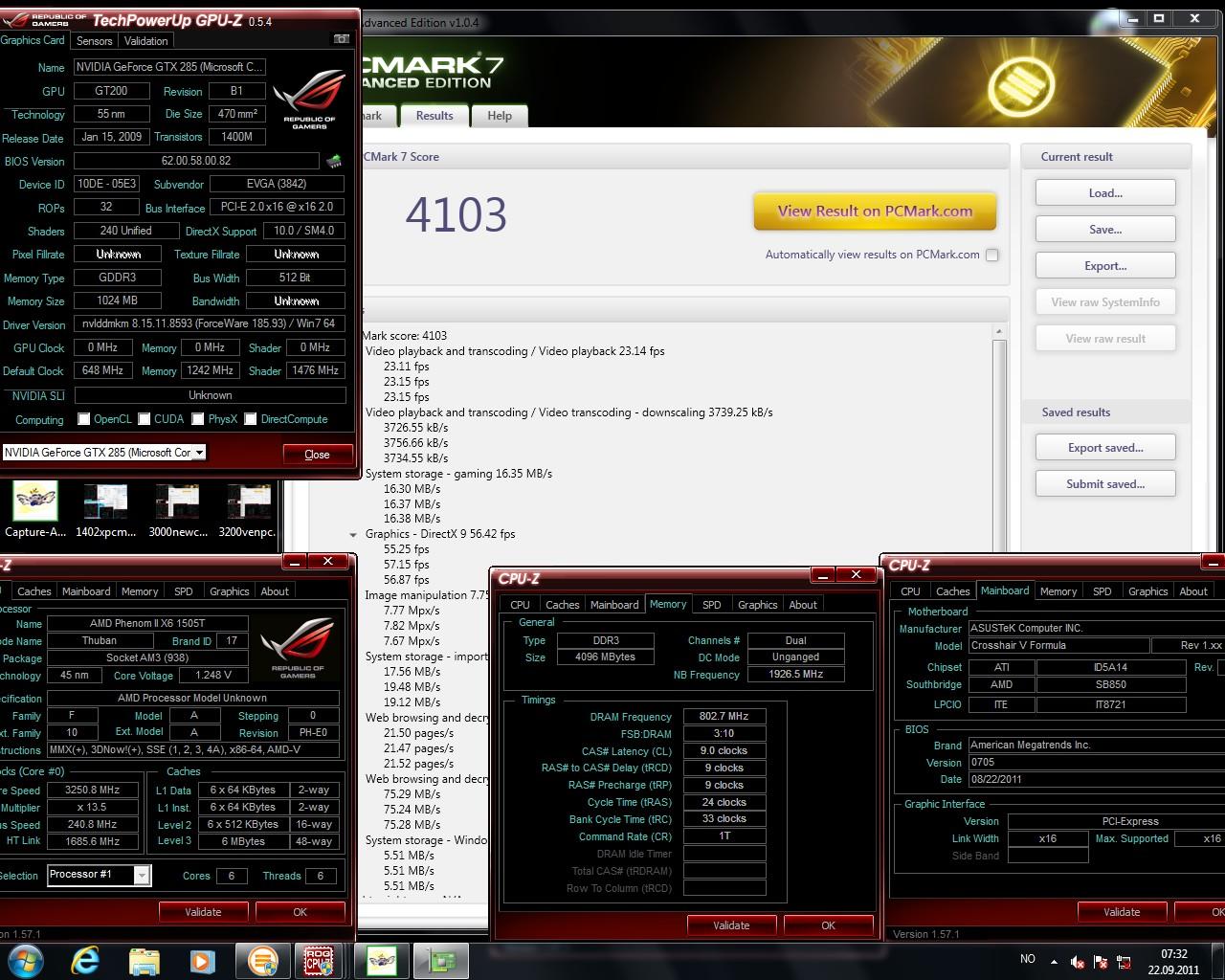Open Windows Media Player taskbar icon
Viewport: 1225px width, 980px height.
[202, 961]
